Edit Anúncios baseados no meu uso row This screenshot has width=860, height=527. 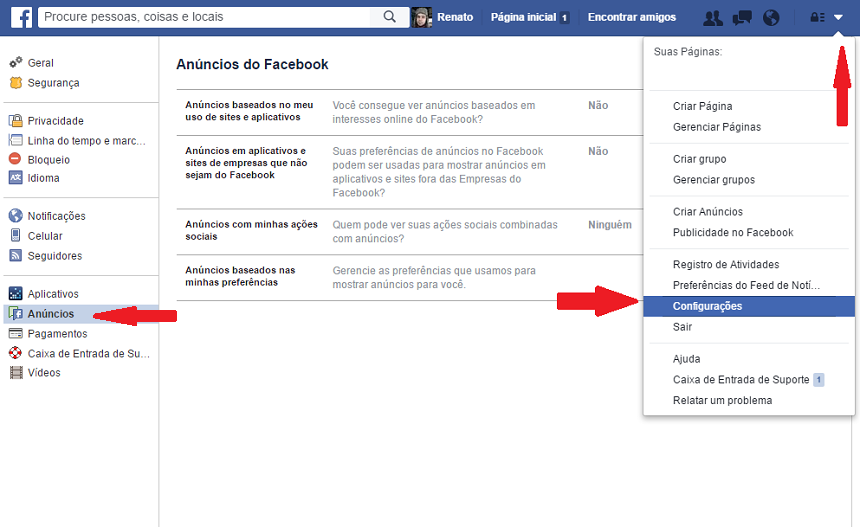tap(410, 112)
